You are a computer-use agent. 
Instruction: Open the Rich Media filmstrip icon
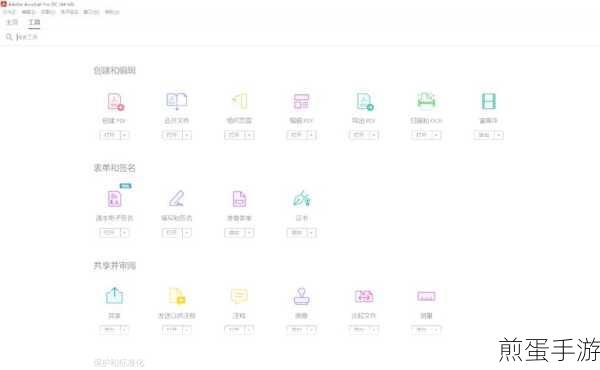(489, 101)
